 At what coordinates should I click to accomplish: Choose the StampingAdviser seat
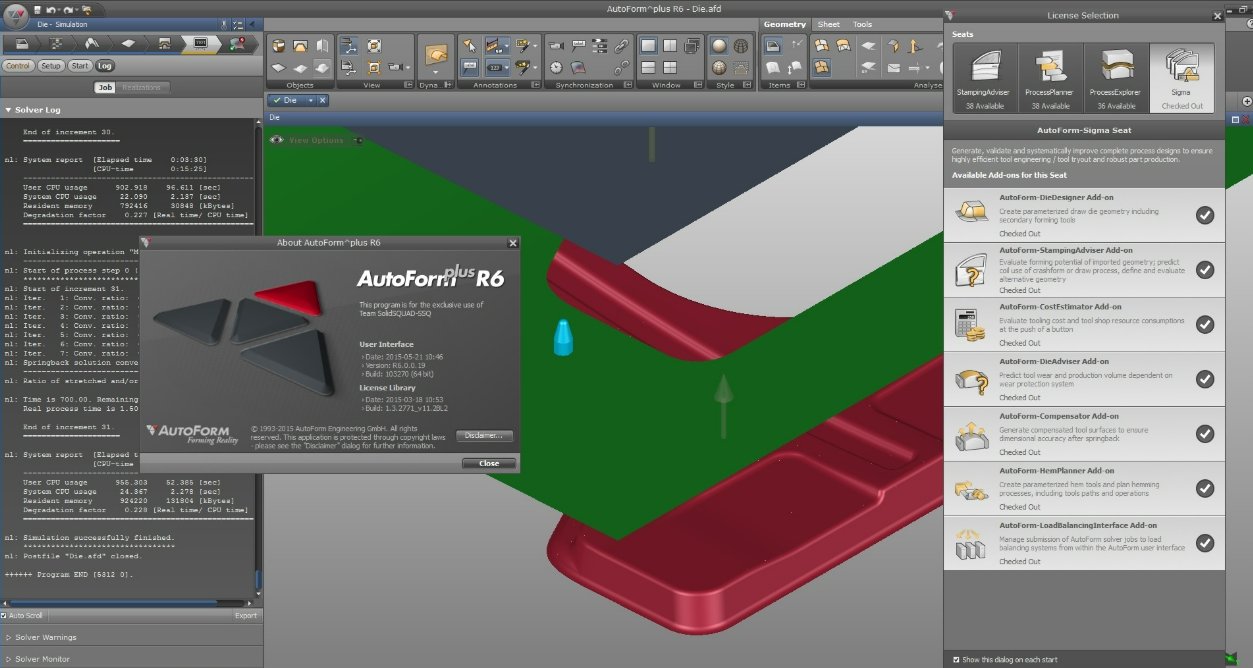985,78
